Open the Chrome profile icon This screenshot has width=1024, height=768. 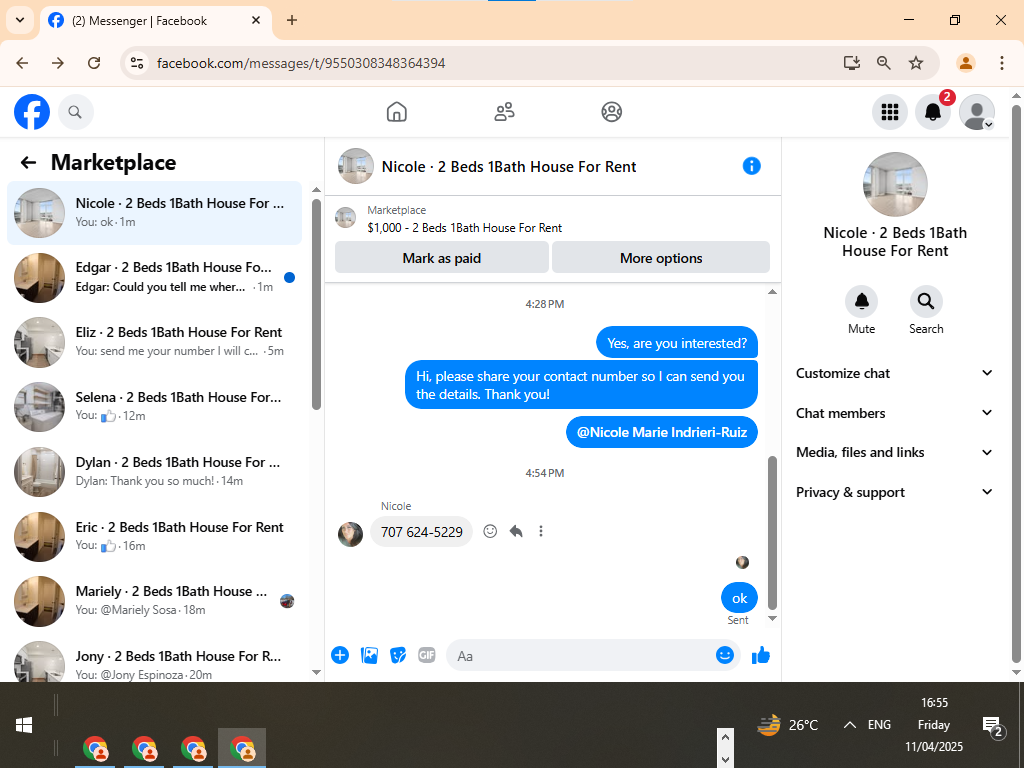point(966,63)
